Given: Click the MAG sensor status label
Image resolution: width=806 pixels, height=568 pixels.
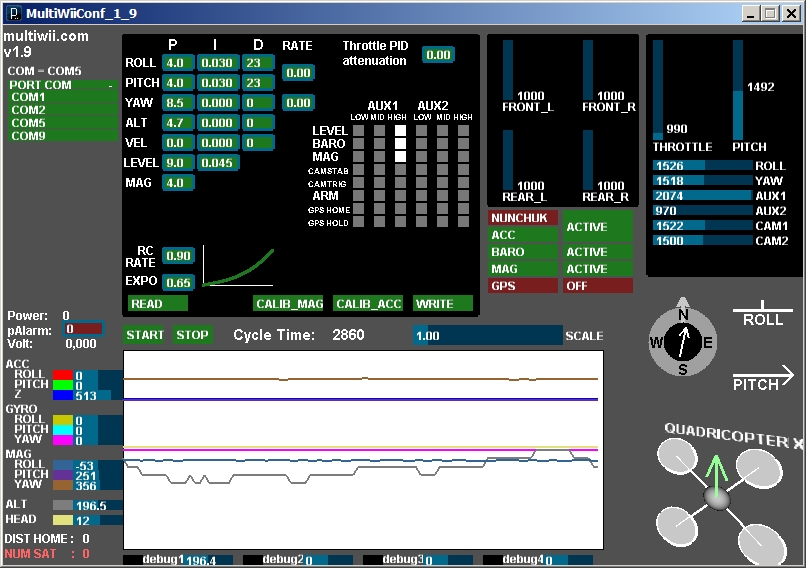Looking at the screenshot, I should pos(523,269).
